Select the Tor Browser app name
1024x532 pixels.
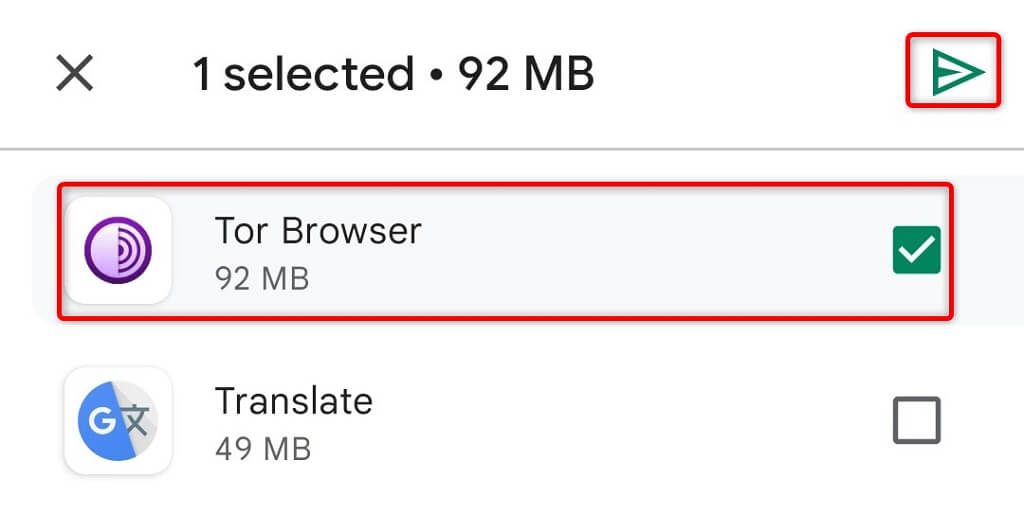click(x=318, y=231)
